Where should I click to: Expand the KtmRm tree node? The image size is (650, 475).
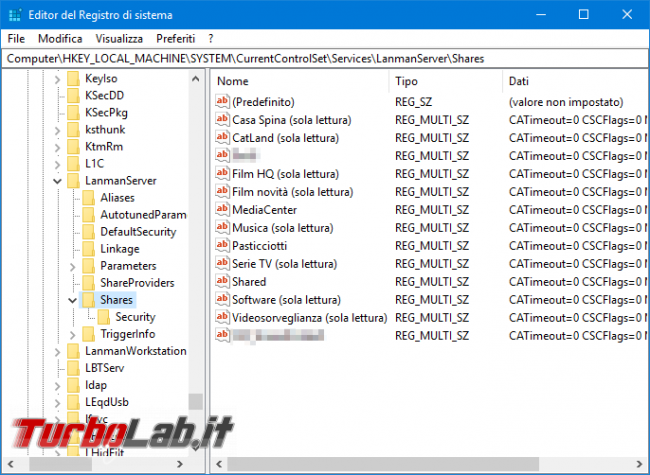pos(58,147)
